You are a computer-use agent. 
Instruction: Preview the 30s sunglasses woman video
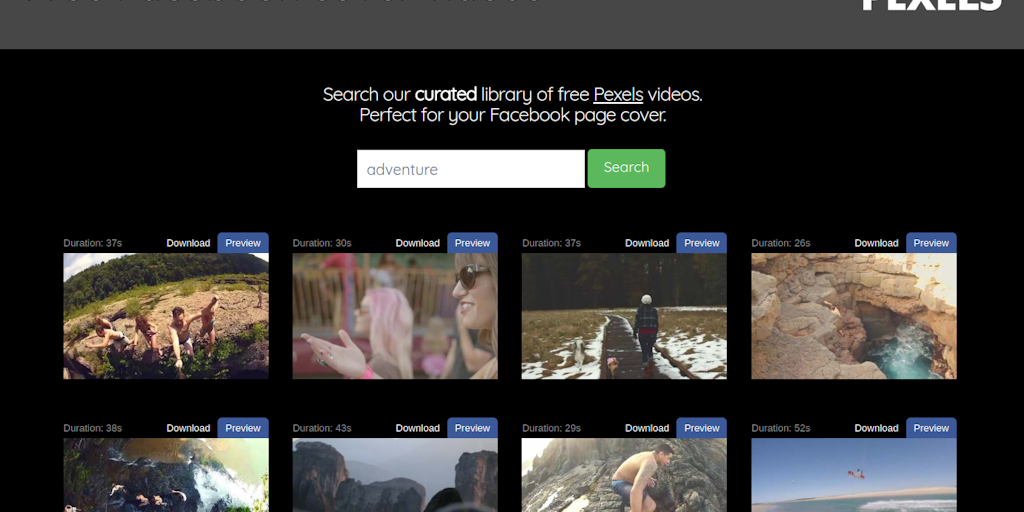(472, 243)
